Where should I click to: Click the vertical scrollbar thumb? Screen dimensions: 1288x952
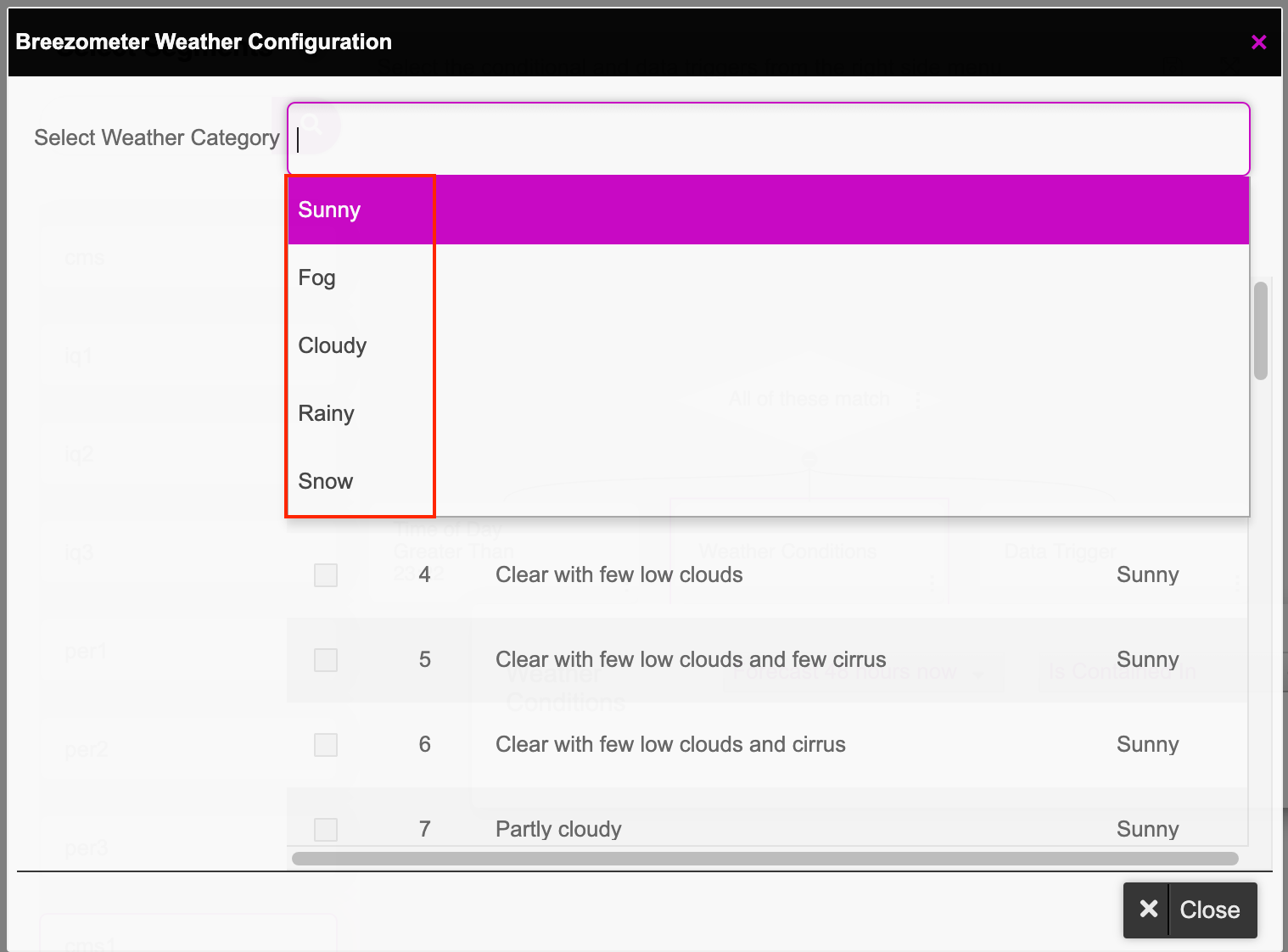pos(1261,331)
